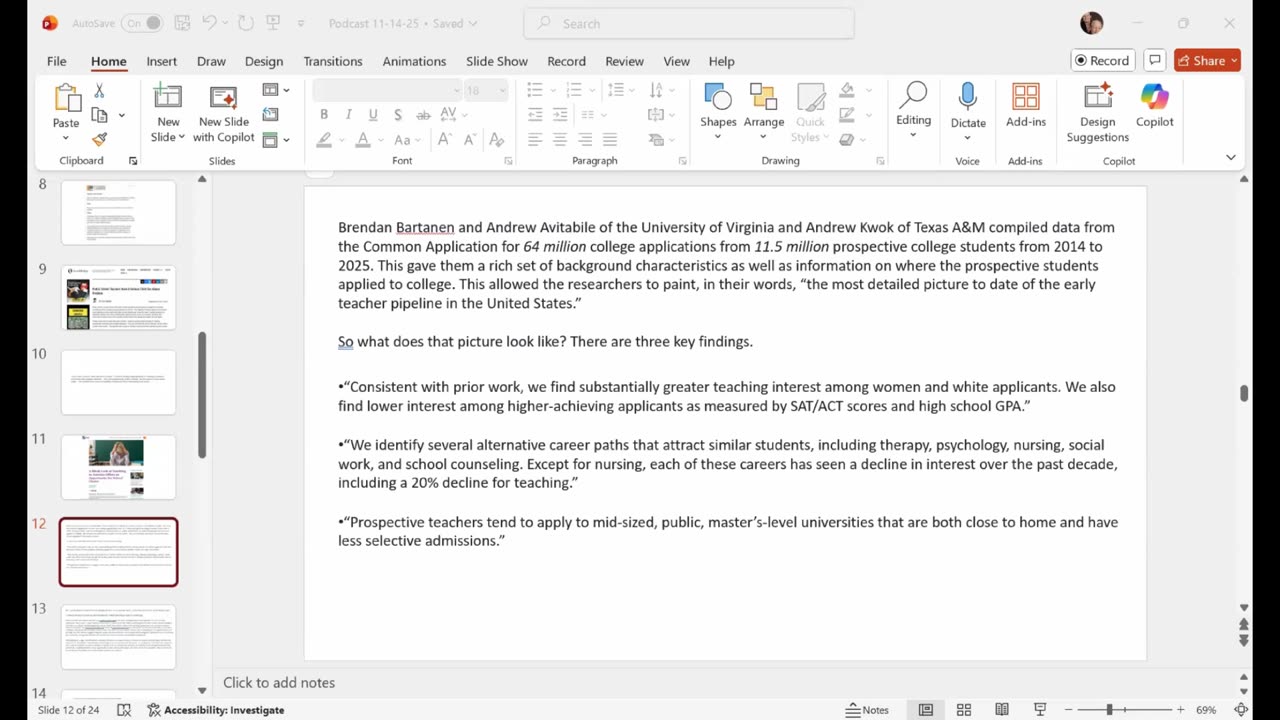Image resolution: width=1280 pixels, height=720 pixels.
Task: Click the spell check status icon
Action: click(124, 710)
